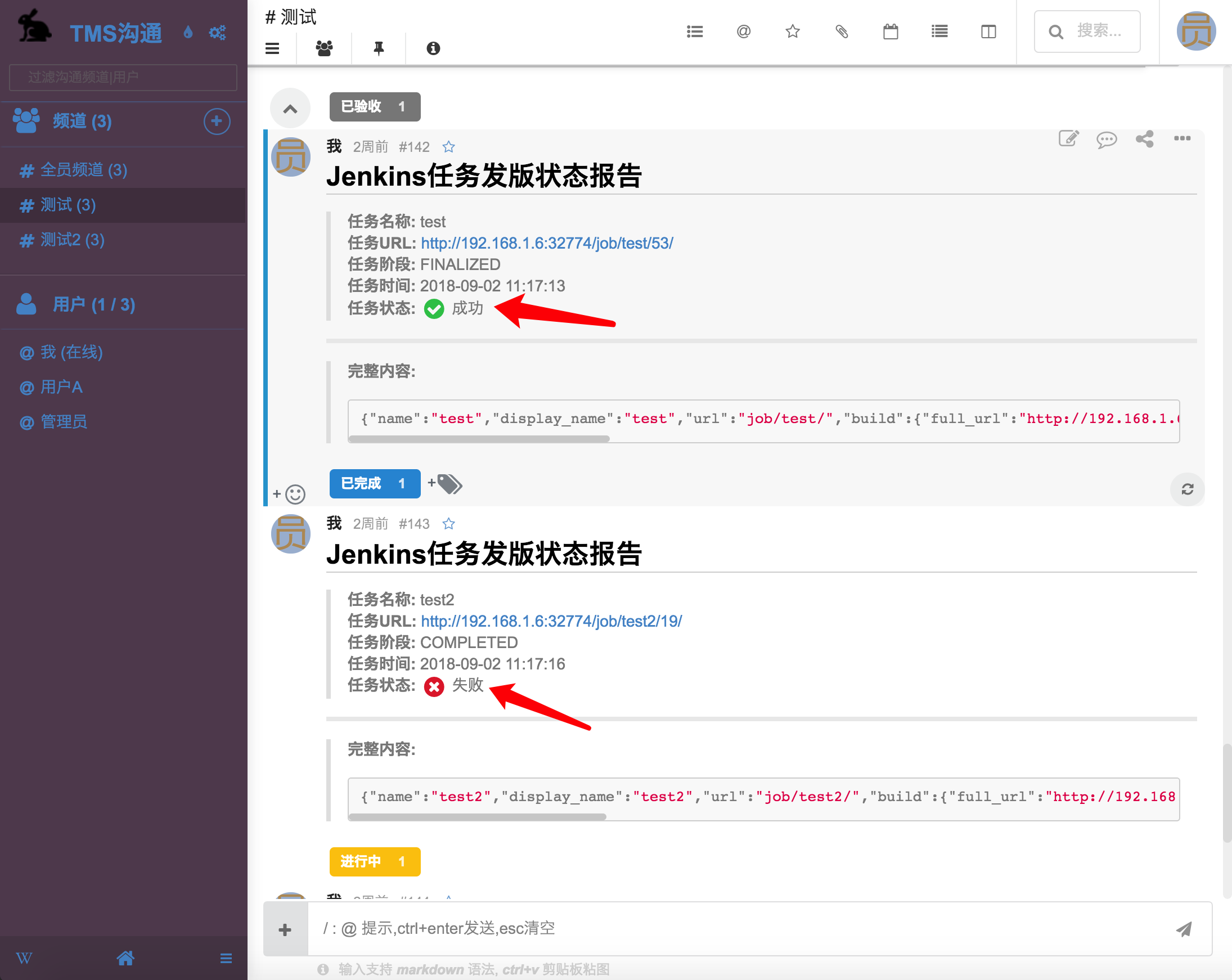The height and width of the screenshot is (980, 1232).
Task: Expand 用户 (1 / 3) section header
Action: pos(93,304)
